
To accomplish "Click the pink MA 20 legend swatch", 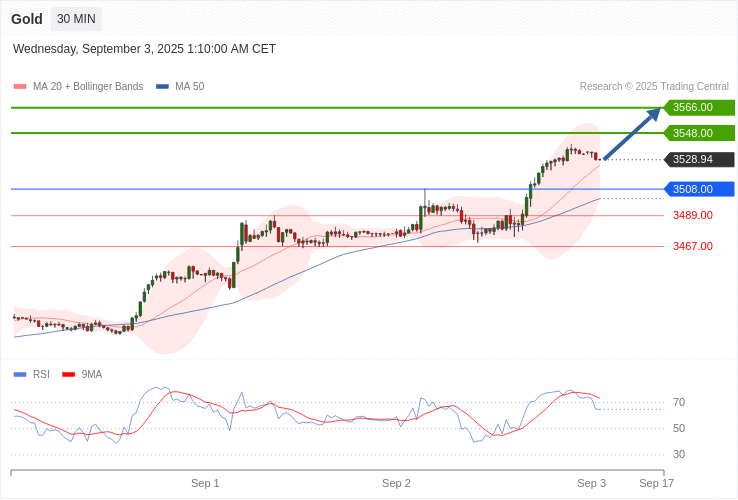I will (20, 87).
